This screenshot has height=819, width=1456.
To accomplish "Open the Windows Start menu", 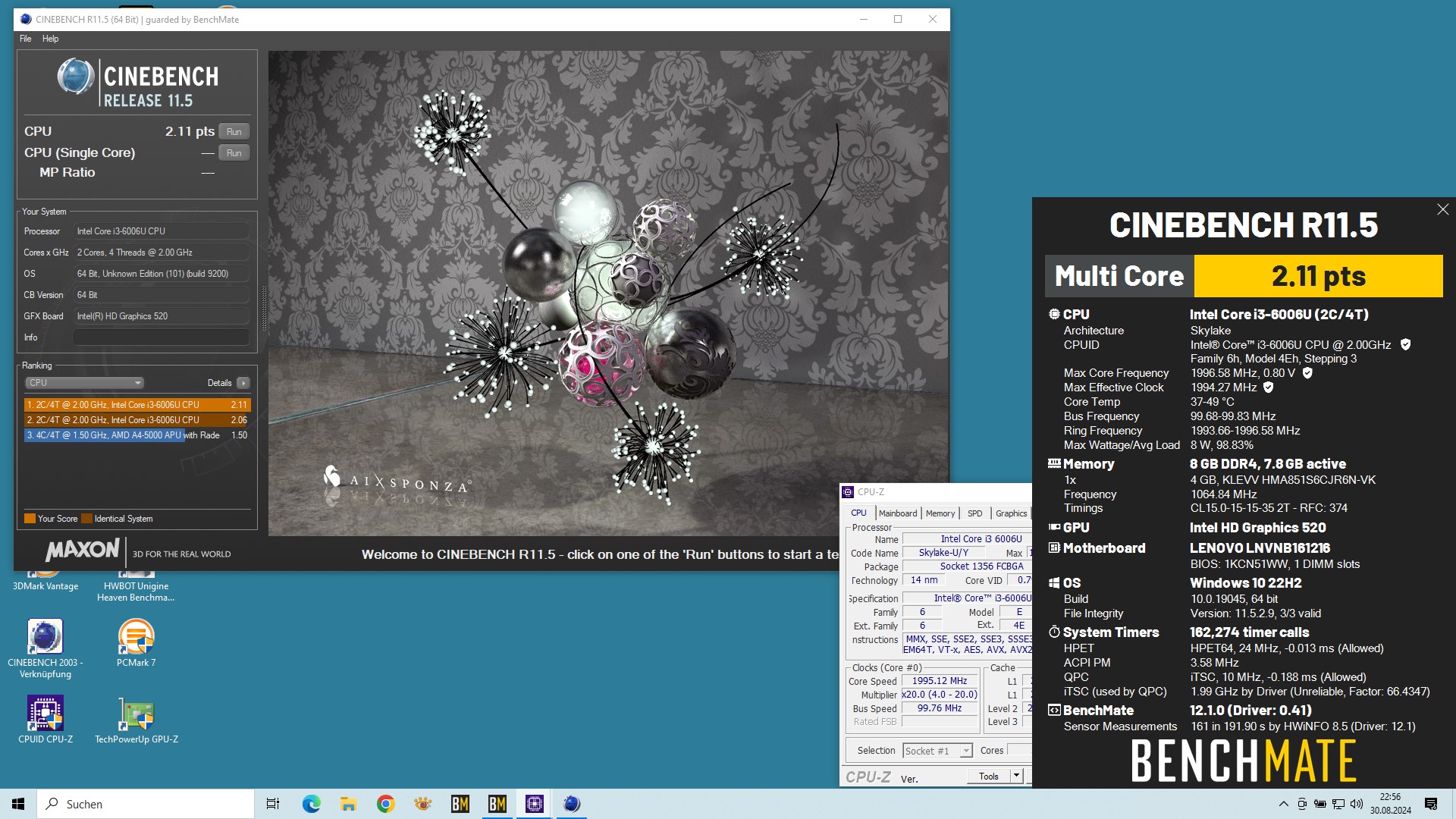I will [18, 804].
